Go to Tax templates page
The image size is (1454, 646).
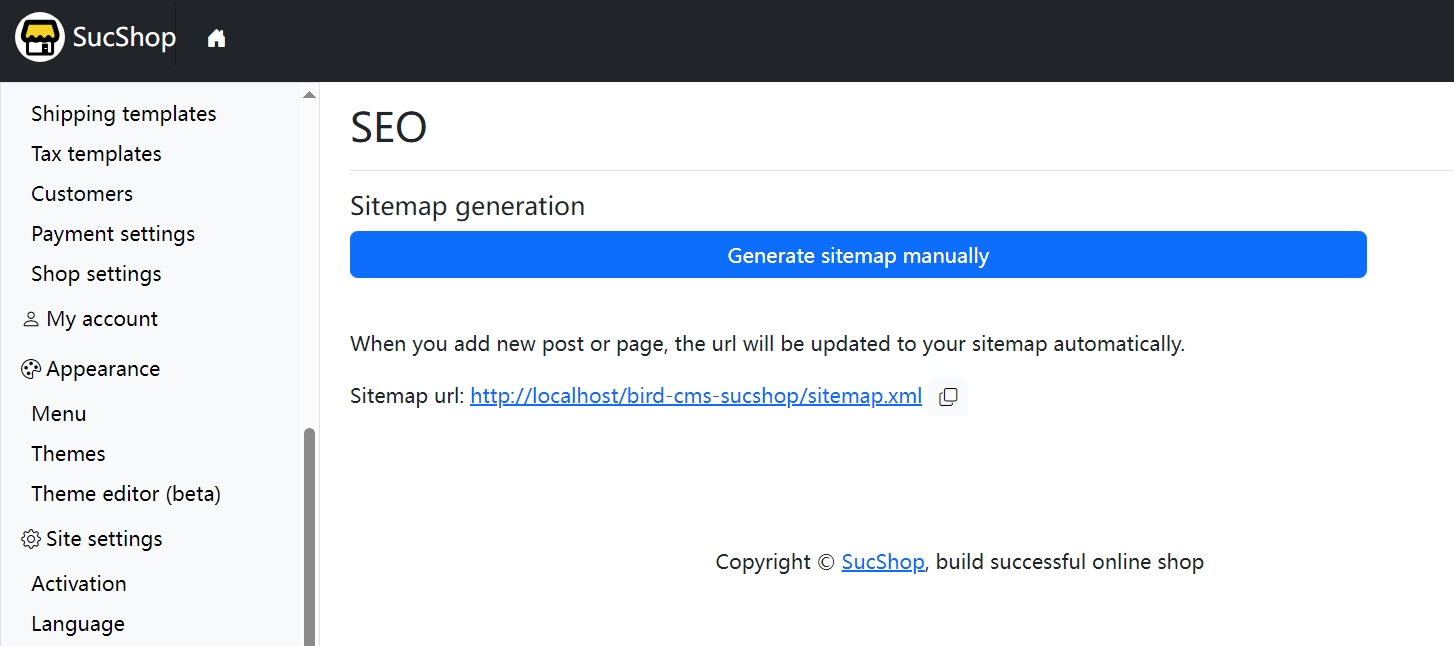96,154
